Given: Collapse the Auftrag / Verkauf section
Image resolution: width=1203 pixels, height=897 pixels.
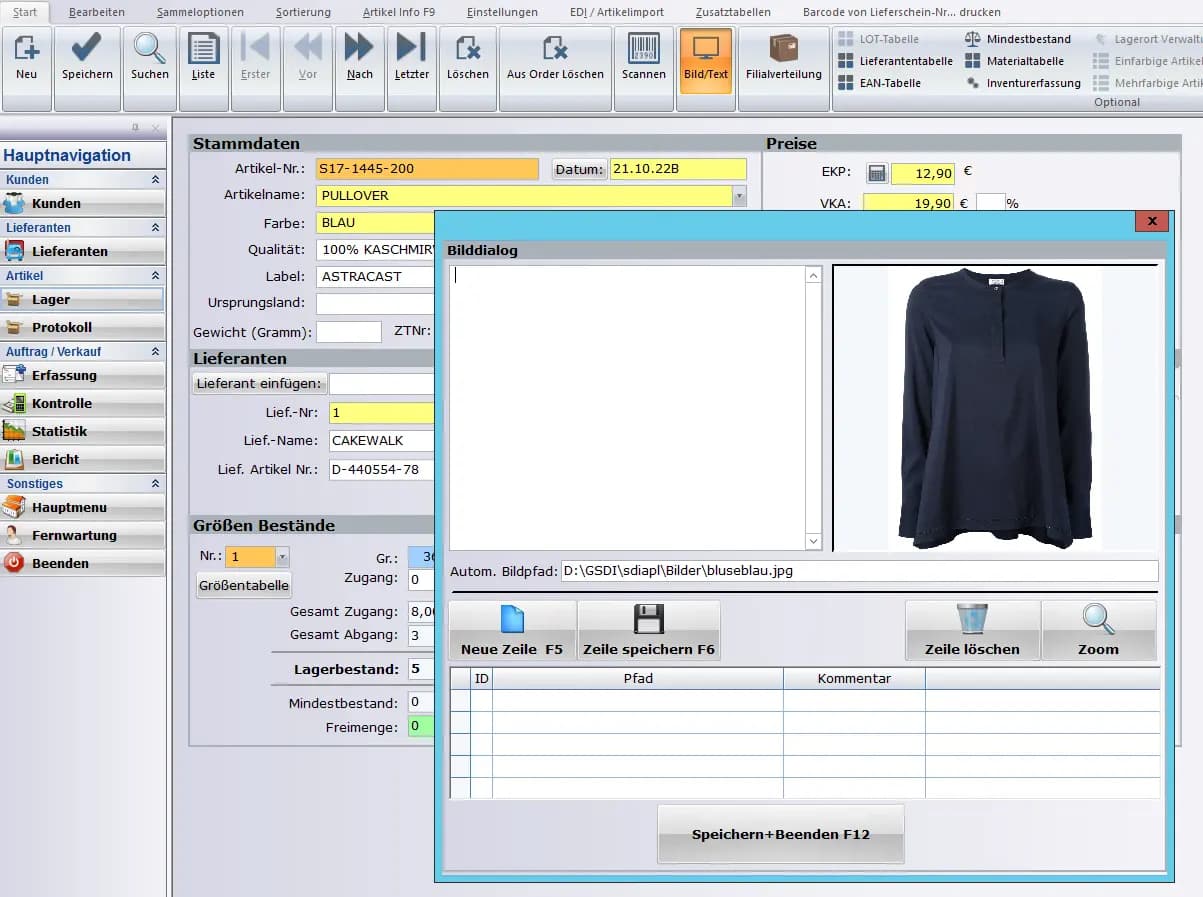Looking at the screenshot, I should coord(155,351).
